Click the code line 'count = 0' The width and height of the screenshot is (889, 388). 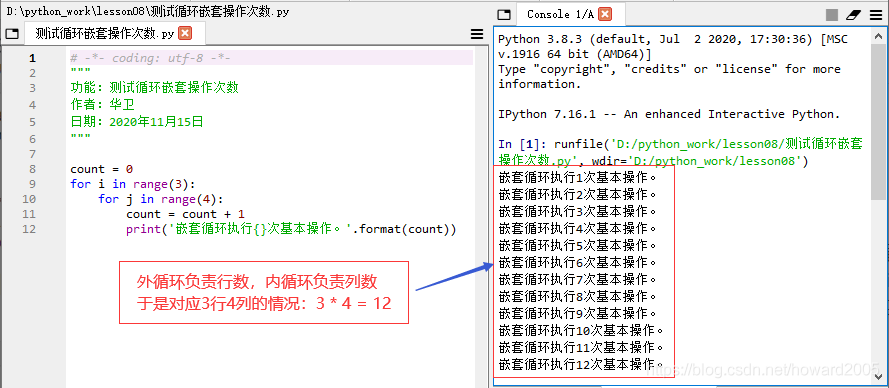[x=101, y=169]
